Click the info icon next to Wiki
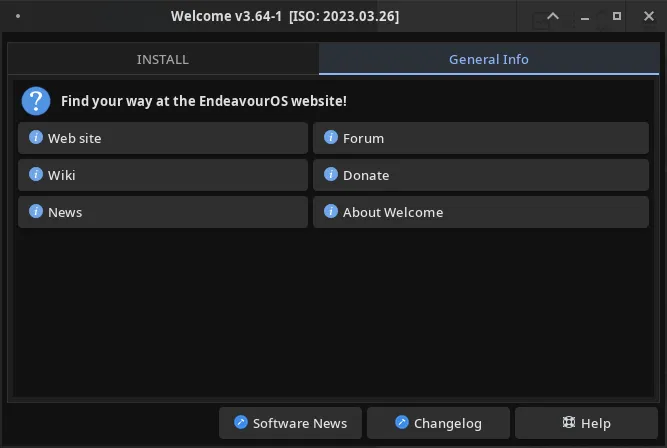 tap(36, 174)
